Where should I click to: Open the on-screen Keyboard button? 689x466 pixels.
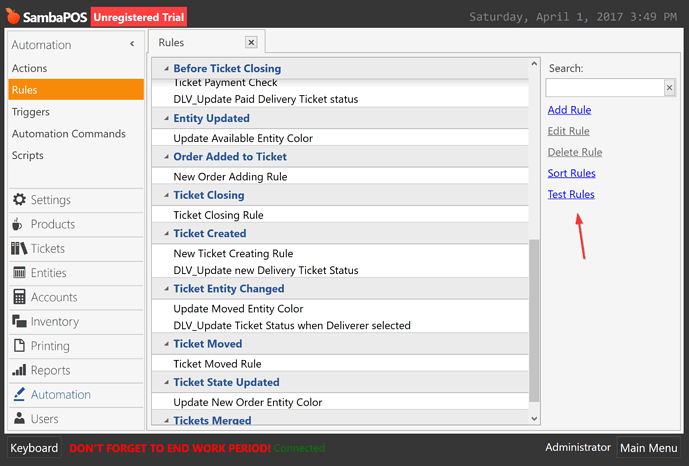coord(34,448)
